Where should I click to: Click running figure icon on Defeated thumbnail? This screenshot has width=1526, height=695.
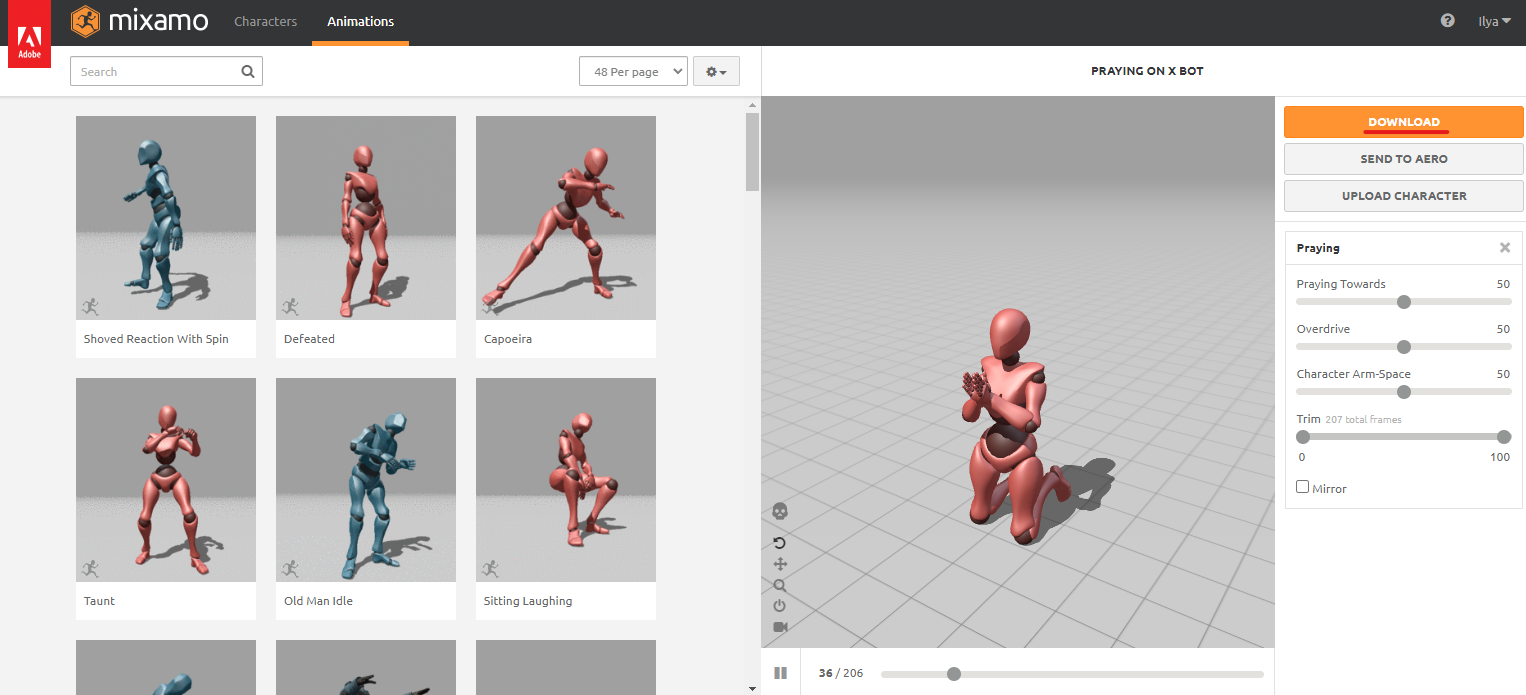(x=290, y=307)
